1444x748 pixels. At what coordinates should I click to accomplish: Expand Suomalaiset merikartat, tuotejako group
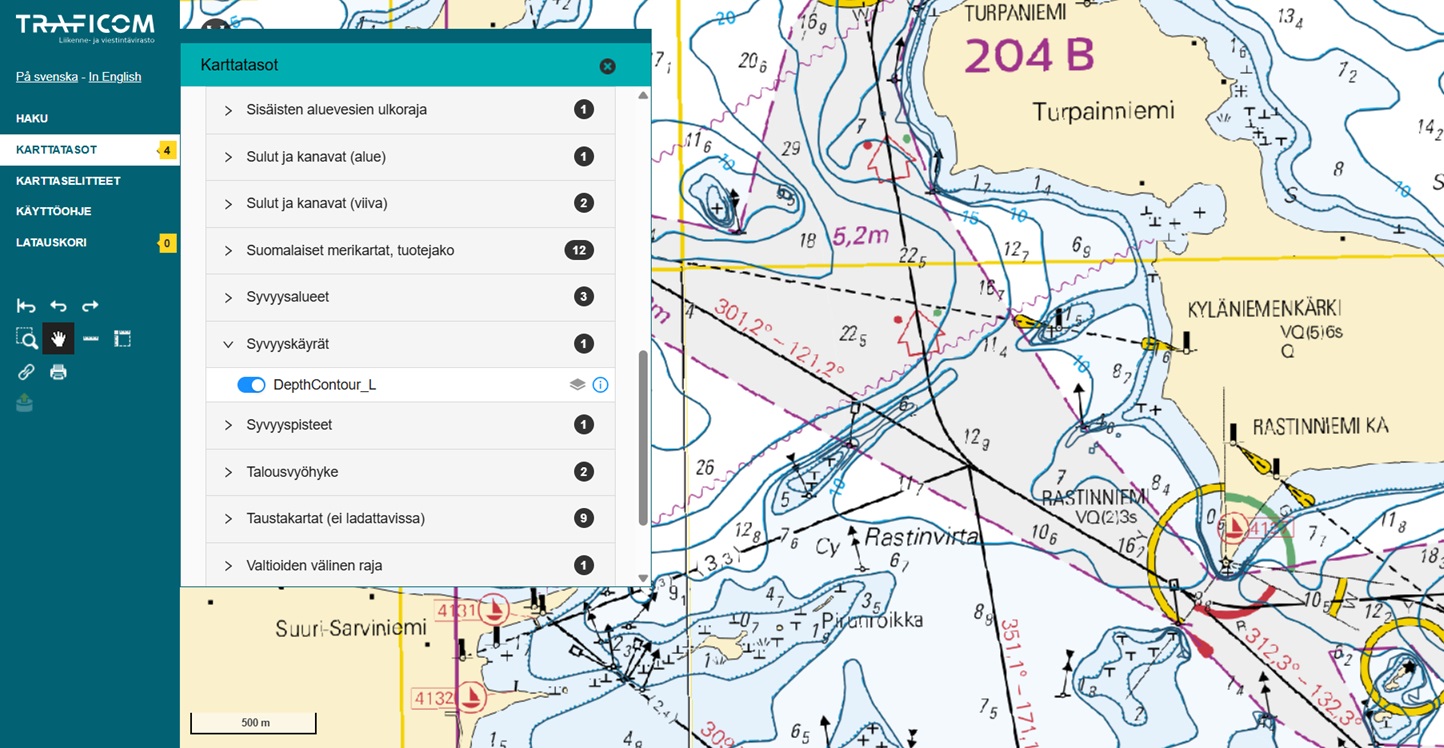(x=228, y=250)
